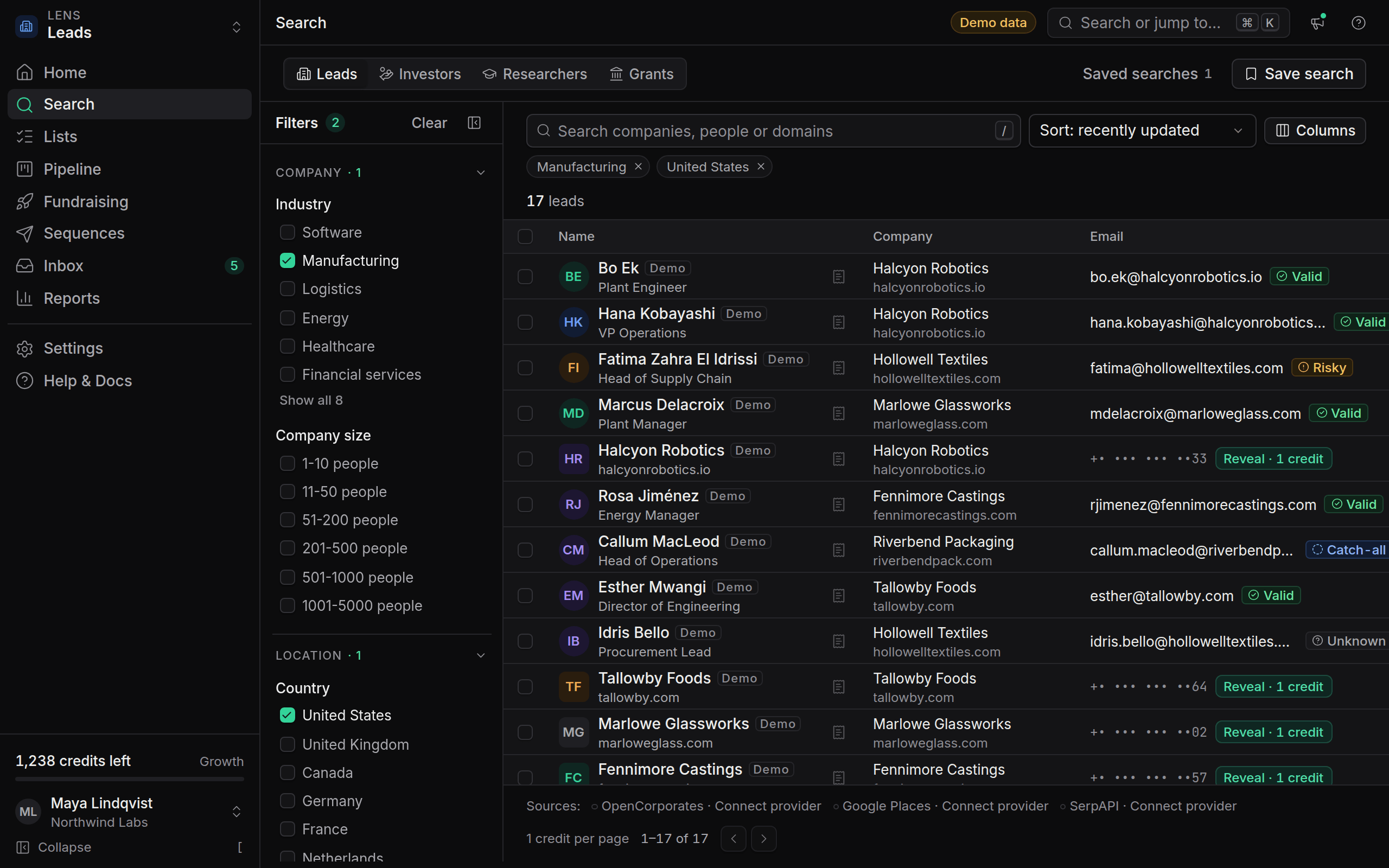Select the 1001-5000 people company size
Screen dimensions: 1389x868
(287, 605)
